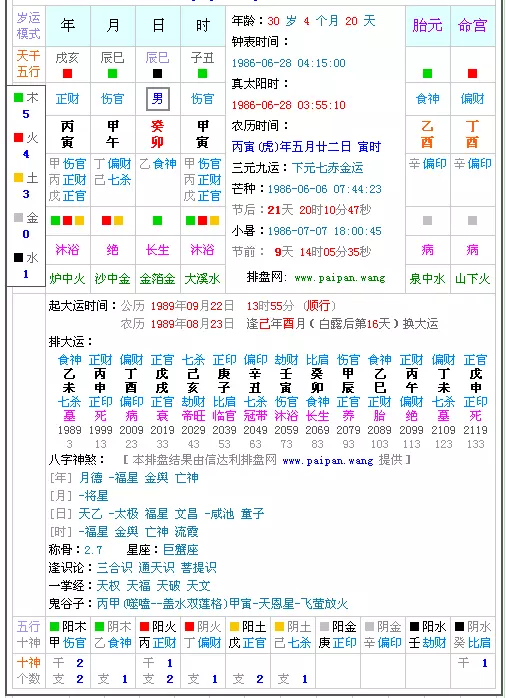
Task: Click the 阴水 cell in bottom table
Action: click(x=473, y=635)
